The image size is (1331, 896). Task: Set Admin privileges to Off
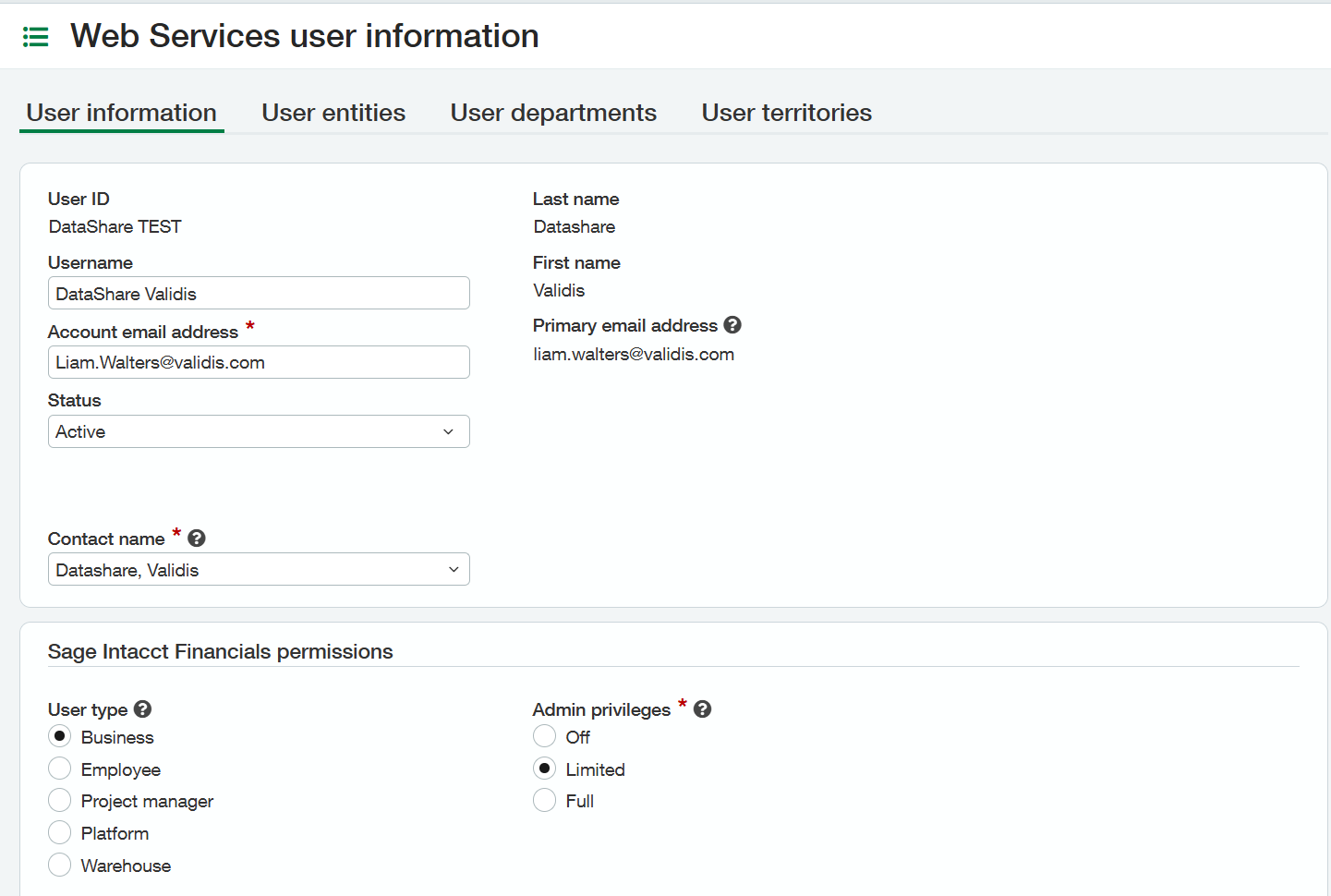(x=545, y=737)
